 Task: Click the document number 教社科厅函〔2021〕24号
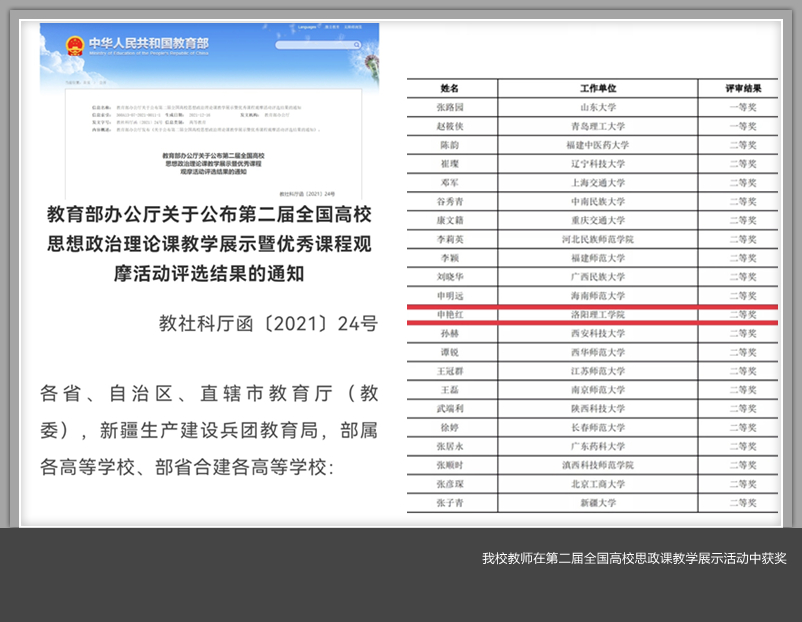click(268, 323)
